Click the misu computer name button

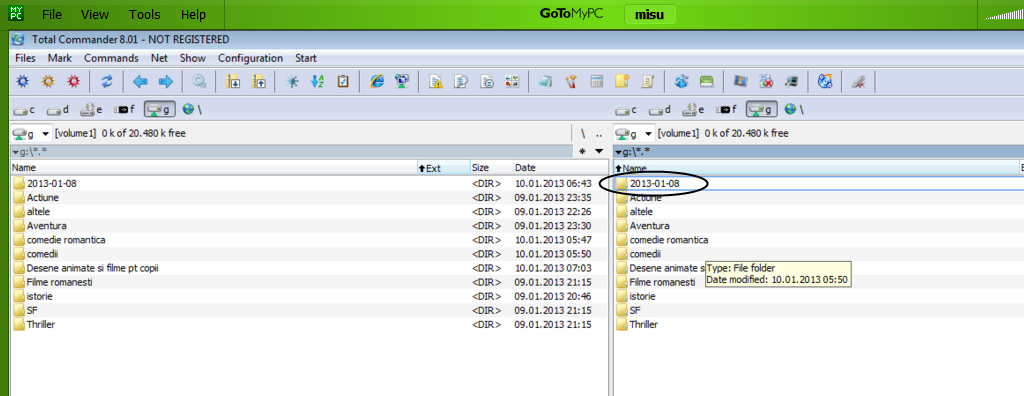pyautogui.click(x=650, y=14)
